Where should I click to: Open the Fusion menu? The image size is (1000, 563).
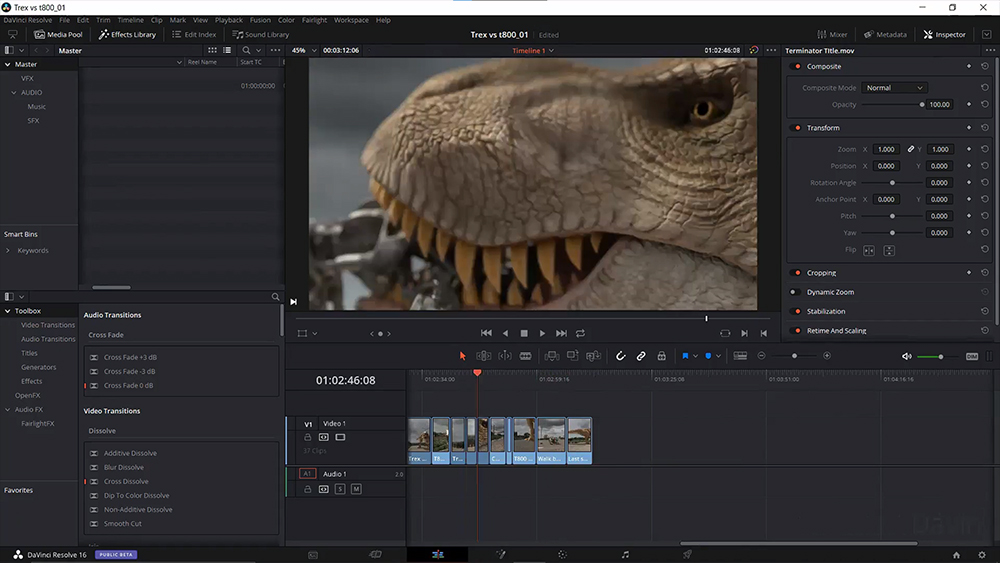tap(260, 20)
